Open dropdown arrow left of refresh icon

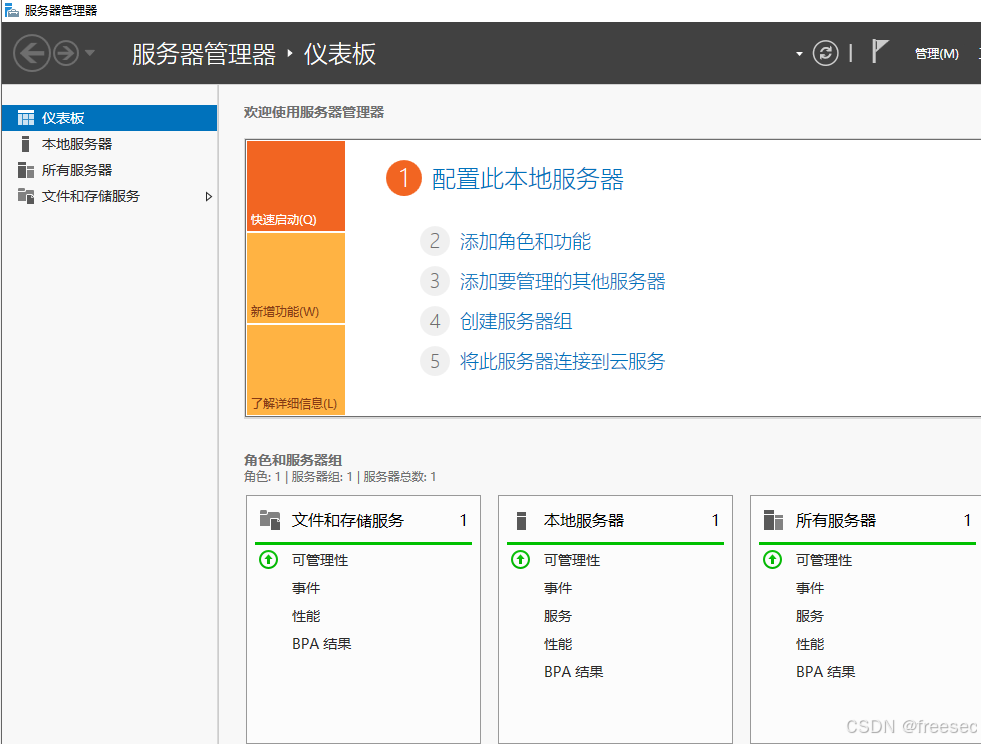click(x=799, y=54)
